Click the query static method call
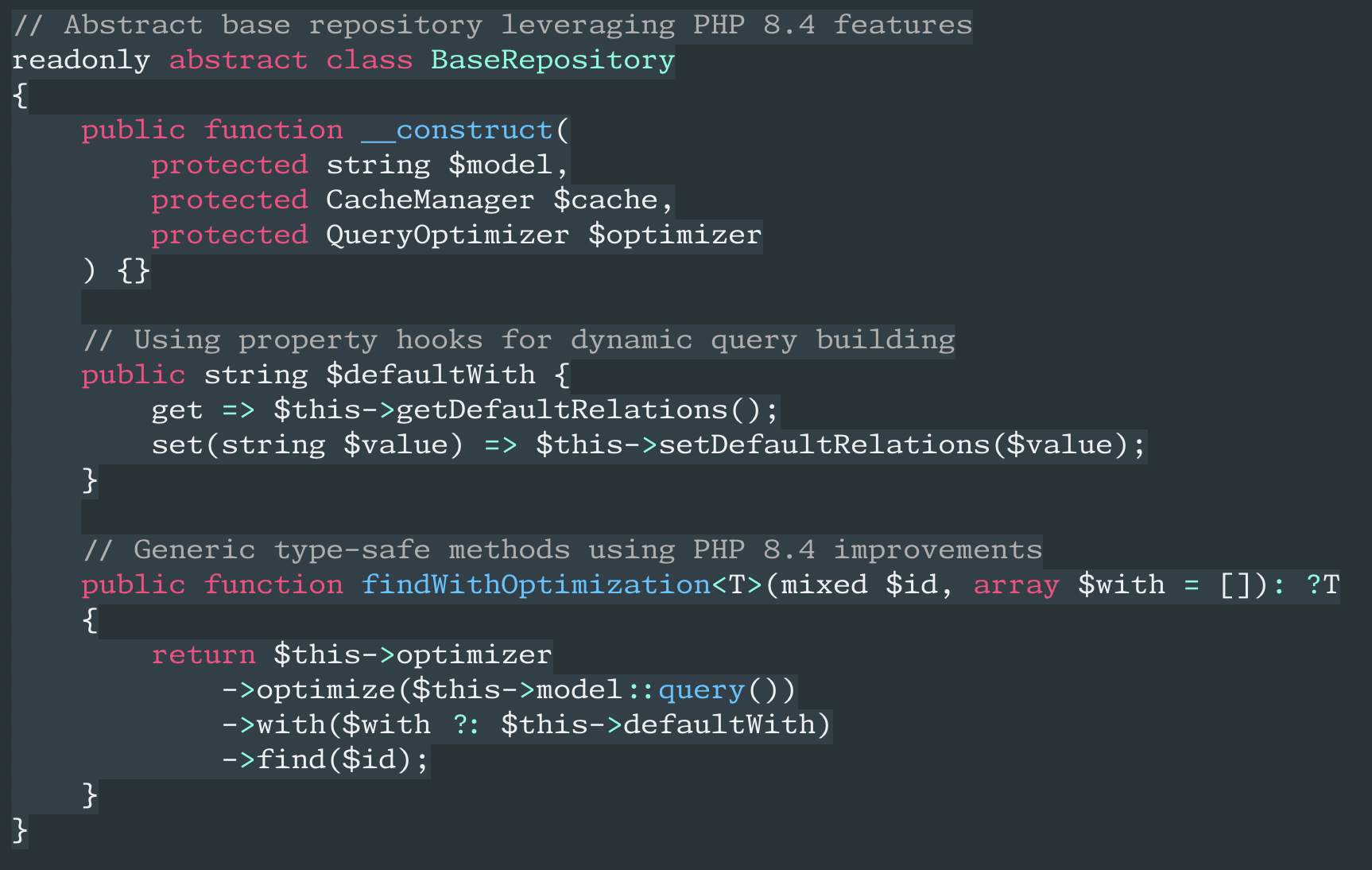 click(701, 690)
